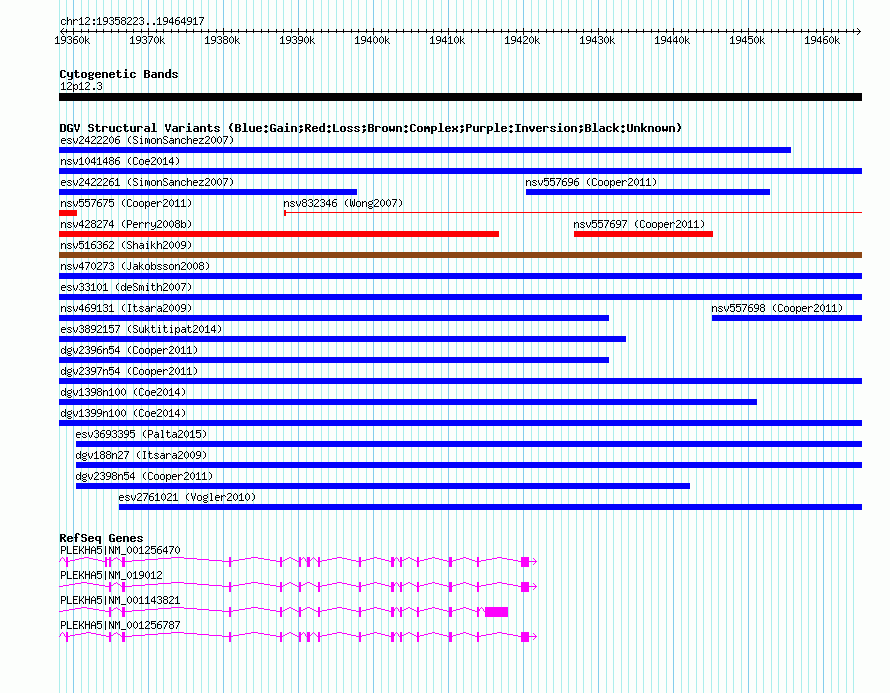Click the DGV Structural Variants track title
The image size is (890, 693).
click(371, 128)
